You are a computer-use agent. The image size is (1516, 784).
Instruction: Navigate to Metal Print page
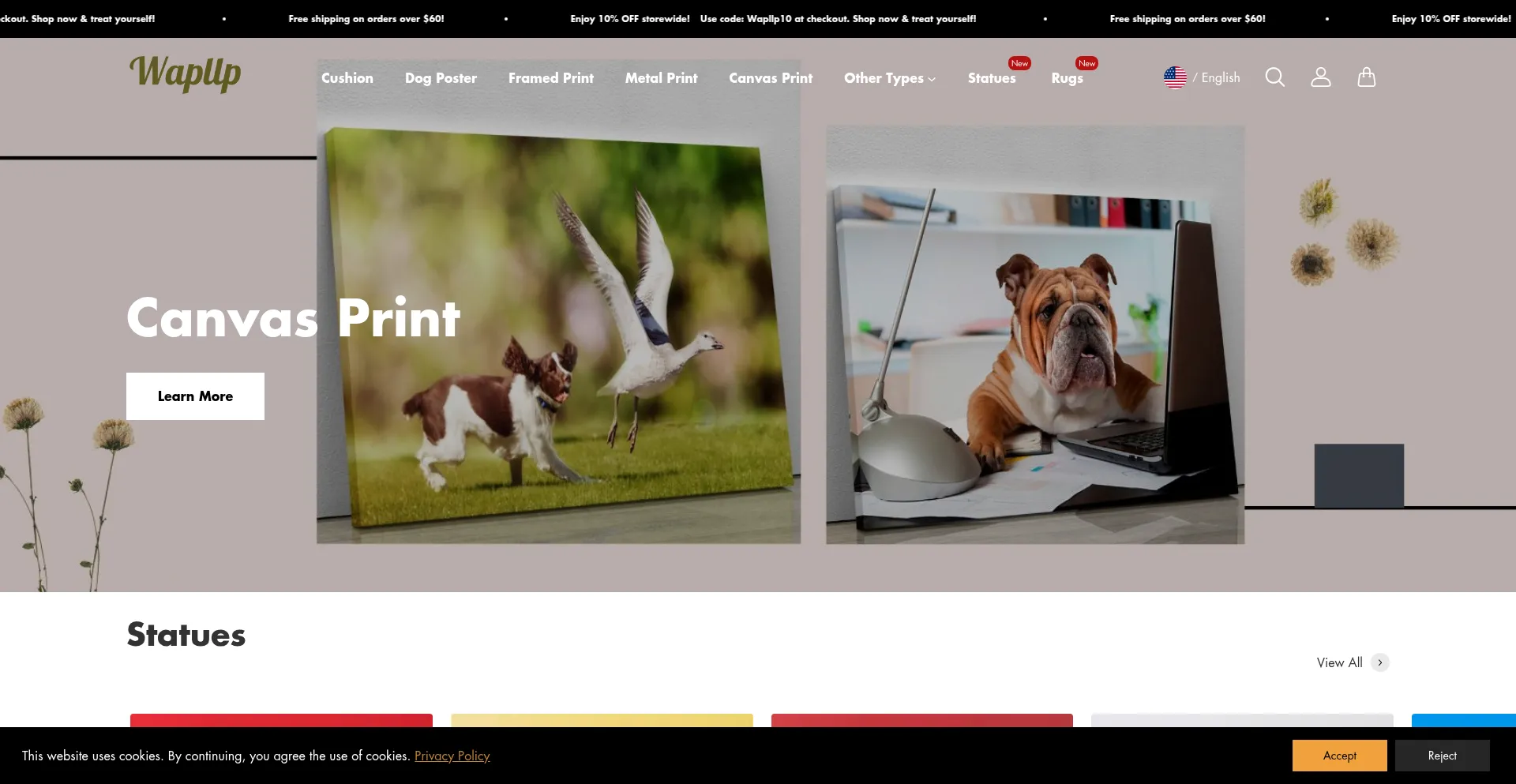661,78
